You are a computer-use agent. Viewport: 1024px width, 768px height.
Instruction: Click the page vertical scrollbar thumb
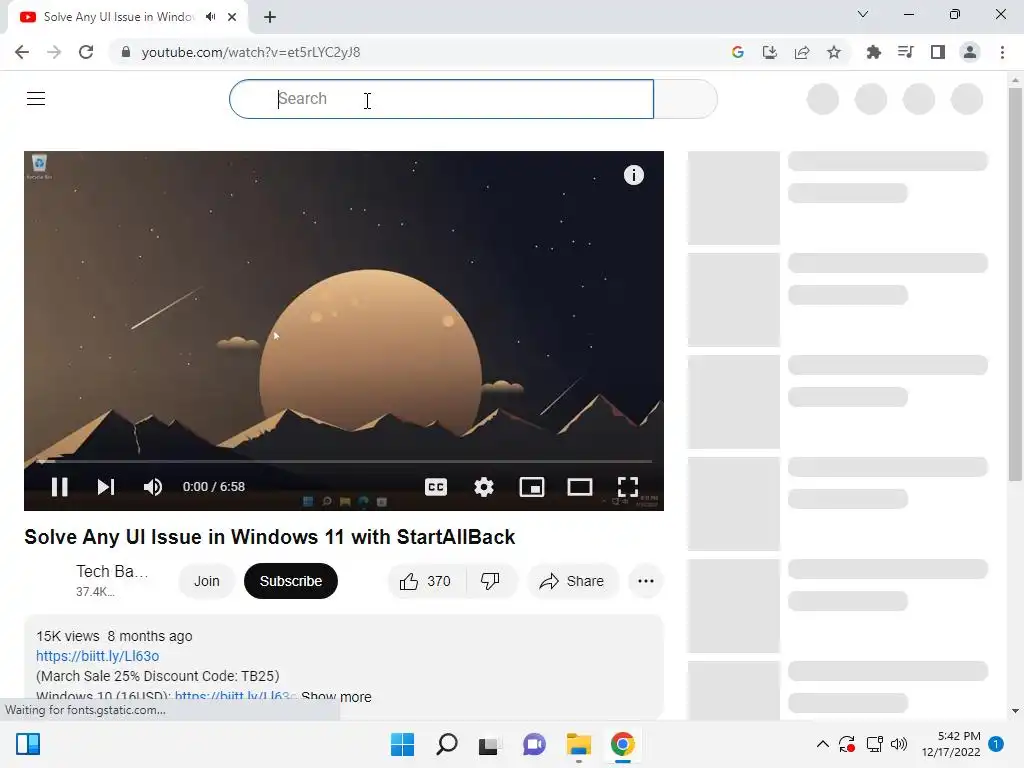point(1015,284)
